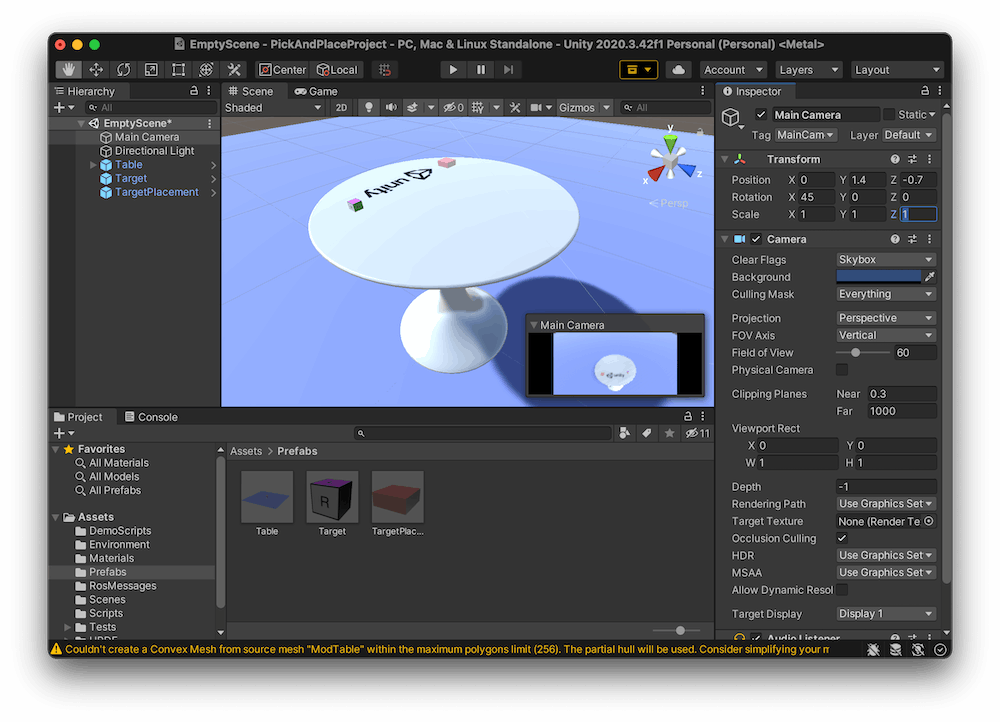1000x722 pixels.
Task: Toggle Occlusion Culling checkbox
Action: pos(842,538)
